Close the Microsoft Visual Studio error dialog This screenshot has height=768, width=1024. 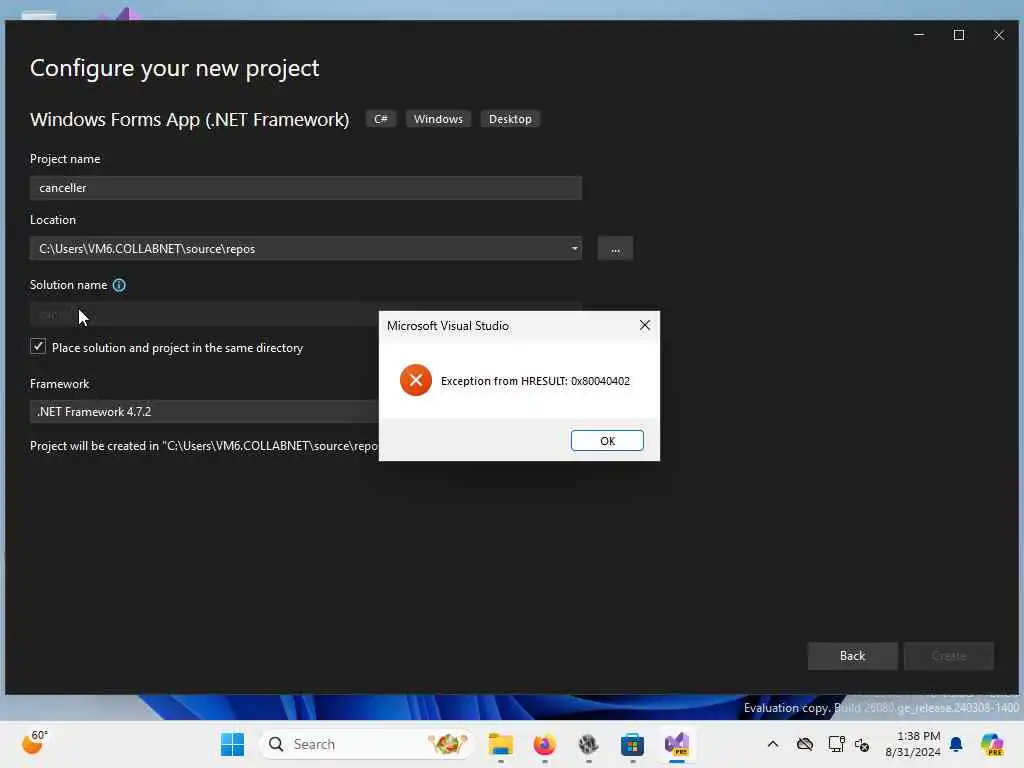[645, 325]
